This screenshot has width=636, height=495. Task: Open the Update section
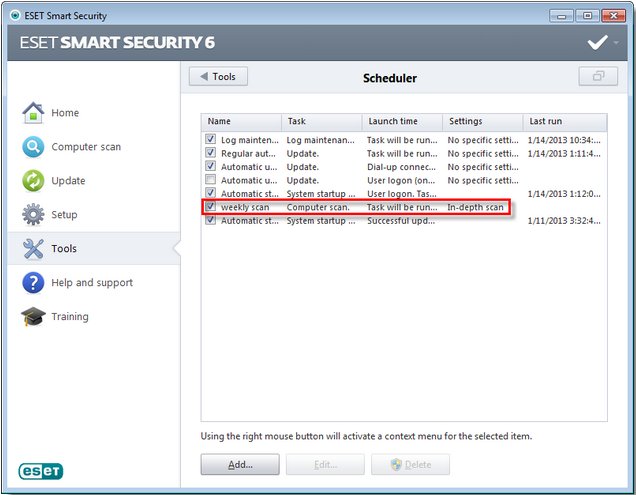[x=68, y=181]
